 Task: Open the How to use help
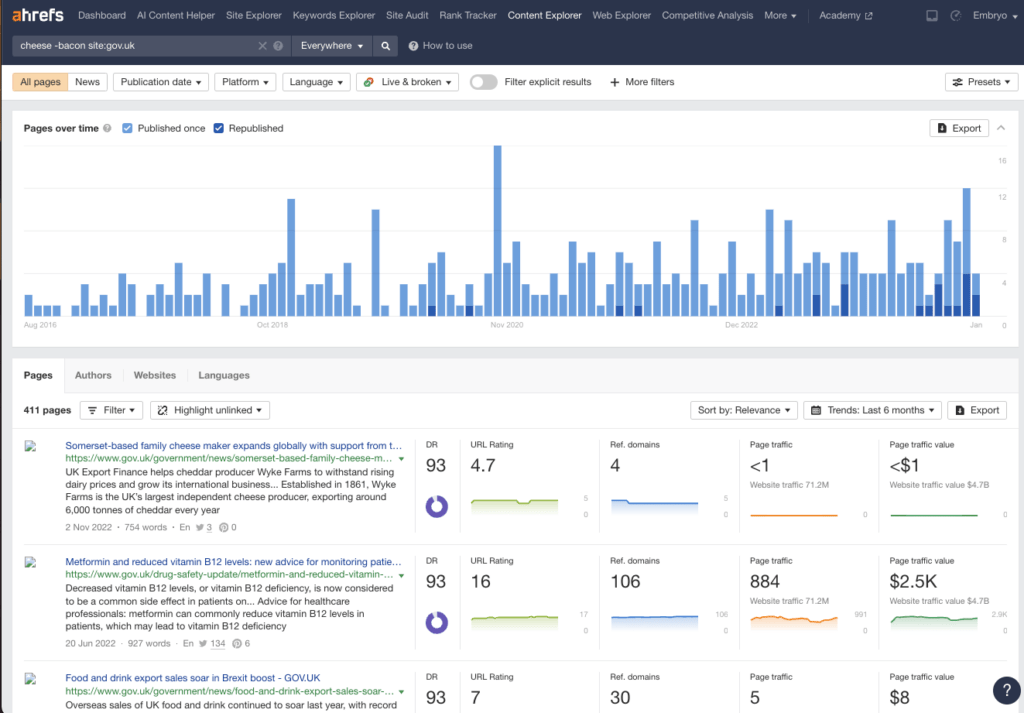[x=440, y=46]
